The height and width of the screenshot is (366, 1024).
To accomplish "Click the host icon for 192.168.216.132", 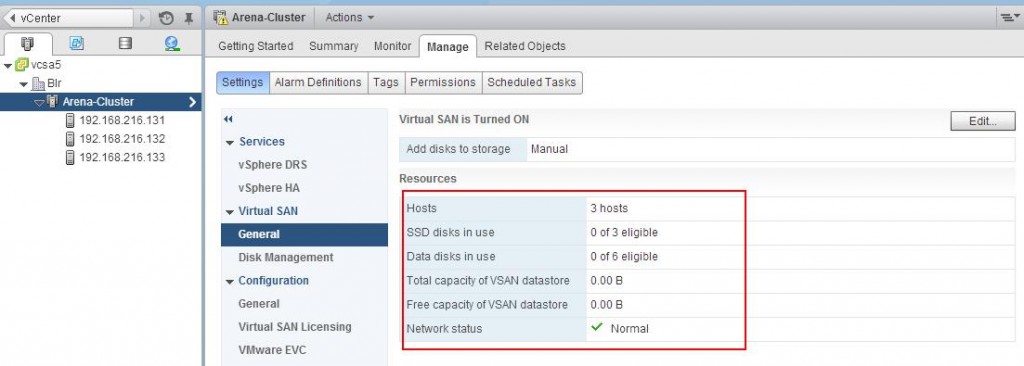I will 70,139.
